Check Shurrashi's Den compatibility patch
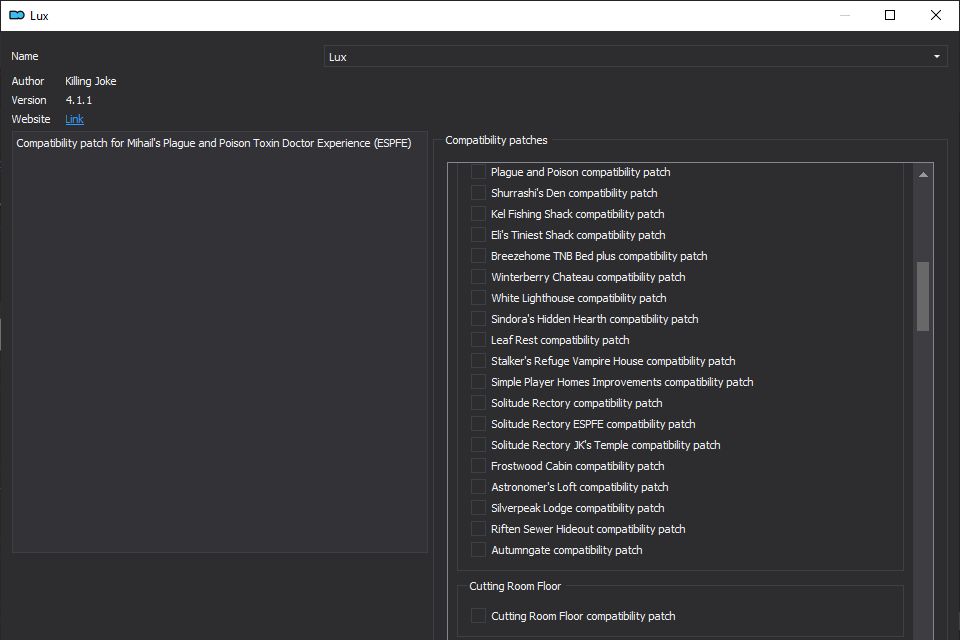The width and height of the screenshot is (960, 640). click(x=478, y=193)
